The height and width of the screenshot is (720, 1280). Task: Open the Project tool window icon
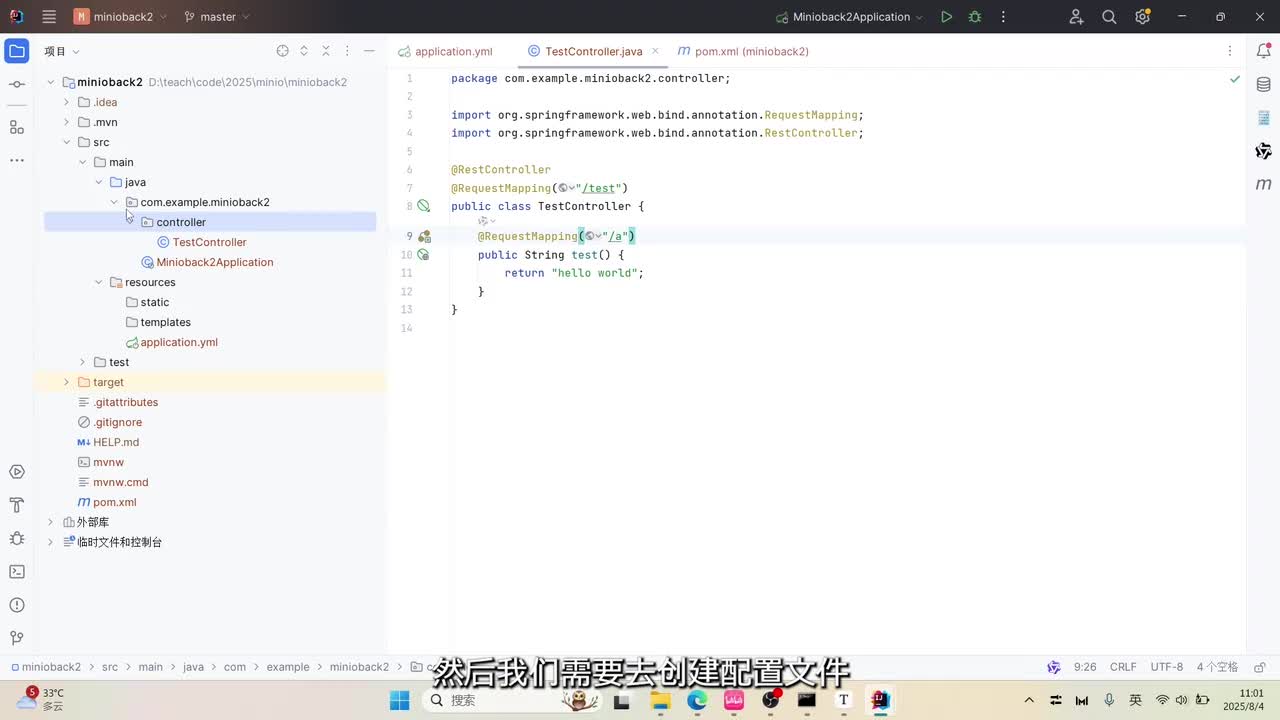(17, 51)
